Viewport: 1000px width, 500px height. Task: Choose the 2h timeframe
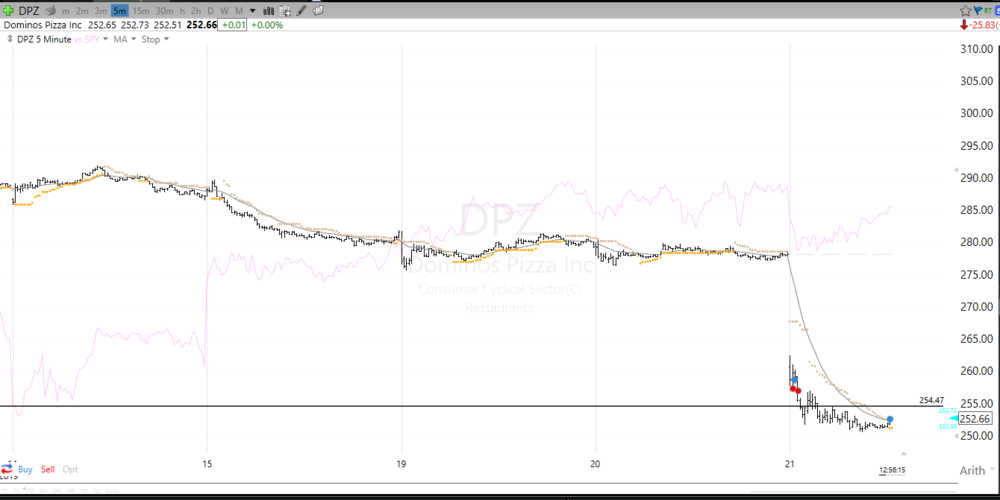(x=196, y=11)
